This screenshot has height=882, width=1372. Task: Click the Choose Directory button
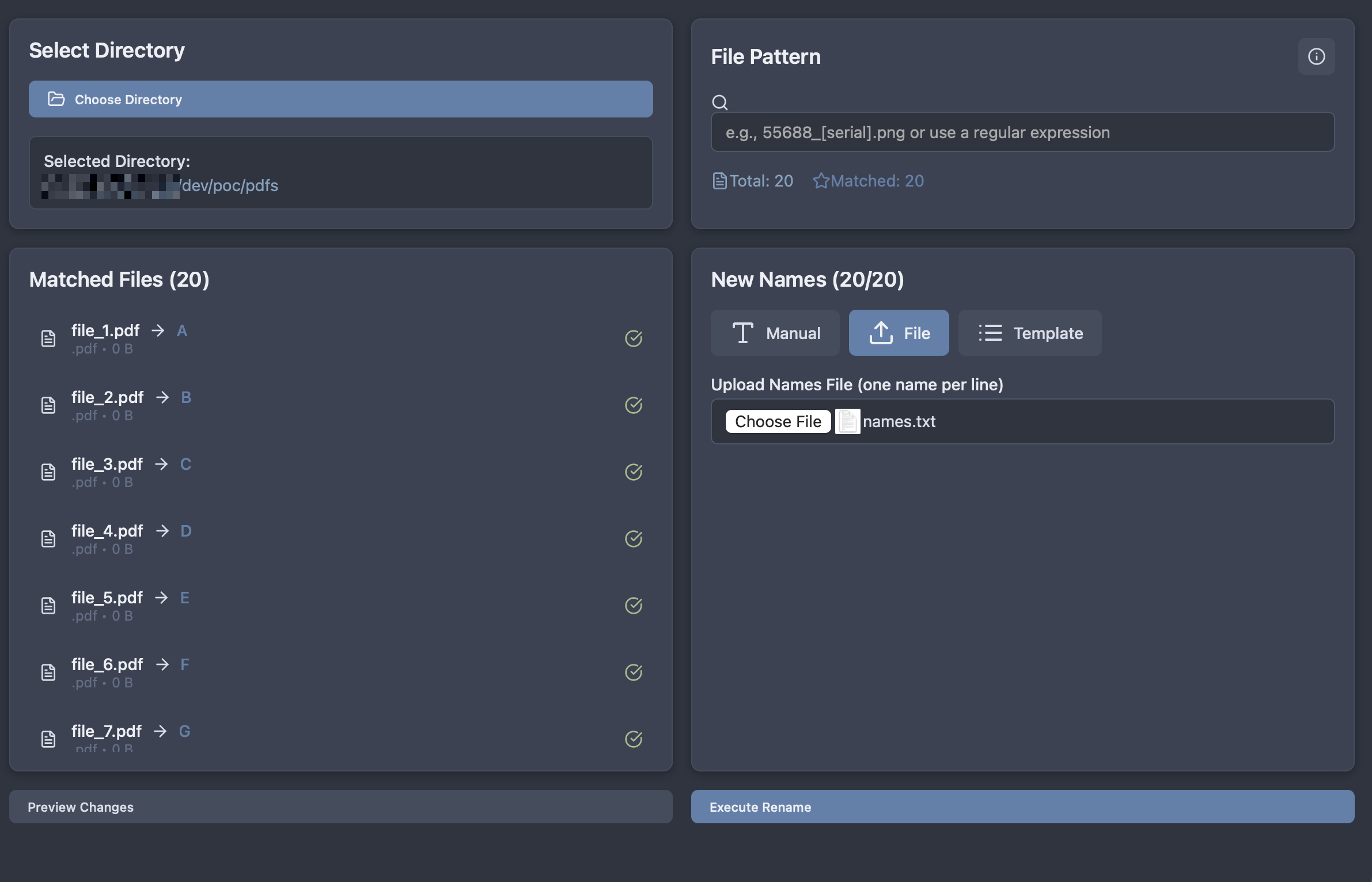(x=340, y=99)
